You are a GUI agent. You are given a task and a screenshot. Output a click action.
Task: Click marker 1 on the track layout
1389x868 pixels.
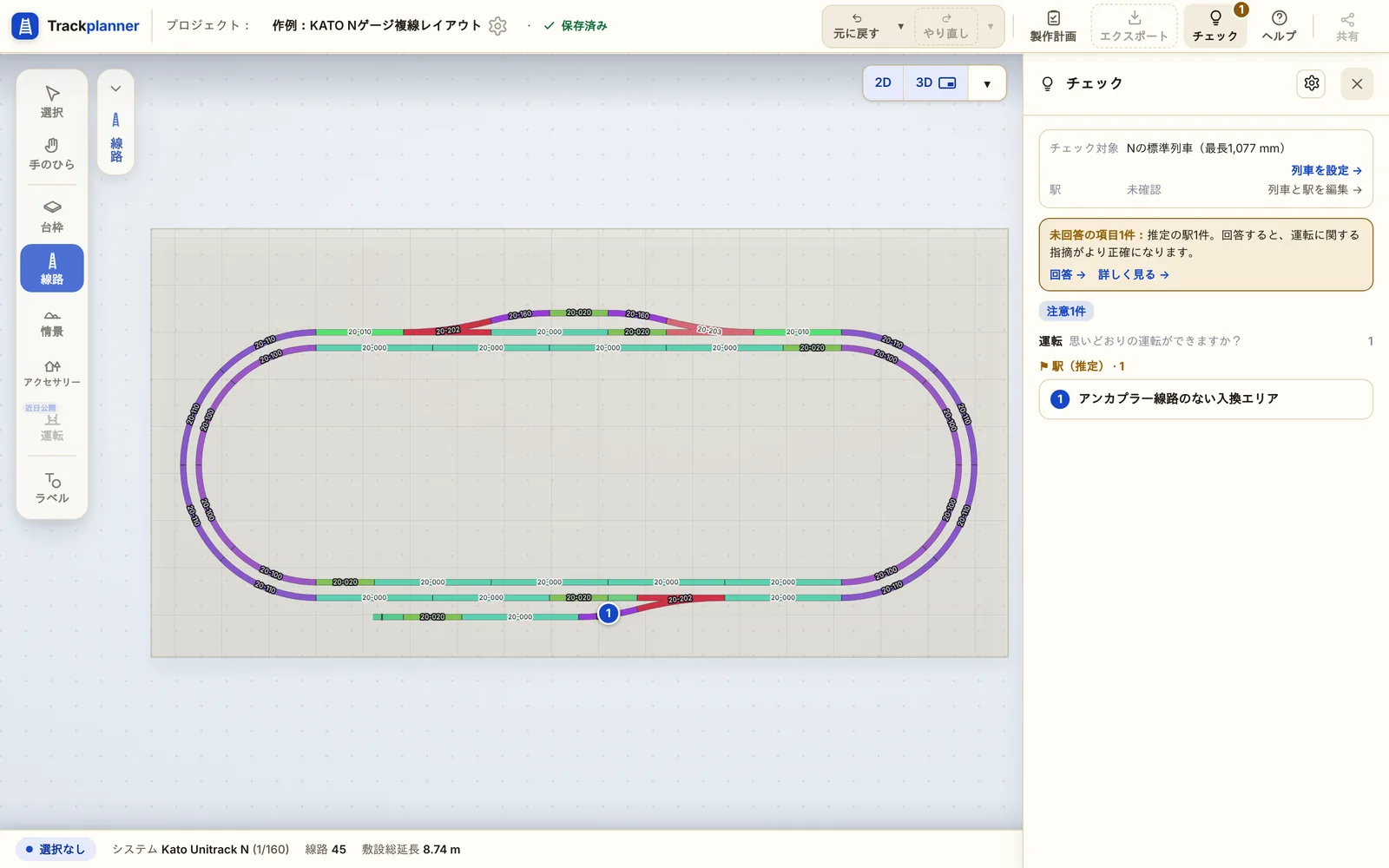coord(609,614)
